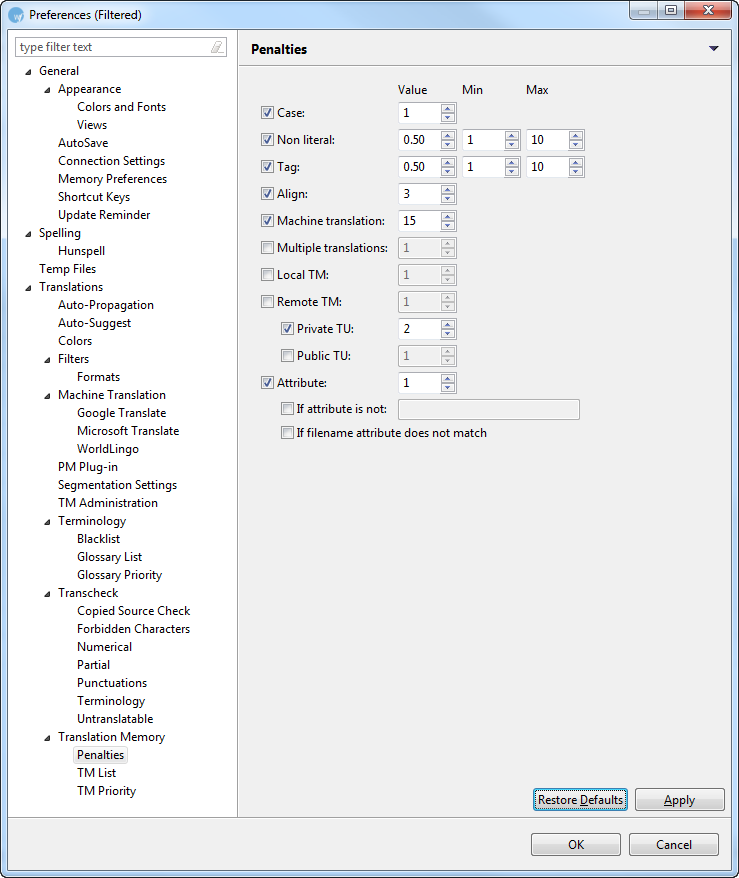Collapse the Translations tree node
Viewport: 739px width, 878px height.
pos(28,288)
